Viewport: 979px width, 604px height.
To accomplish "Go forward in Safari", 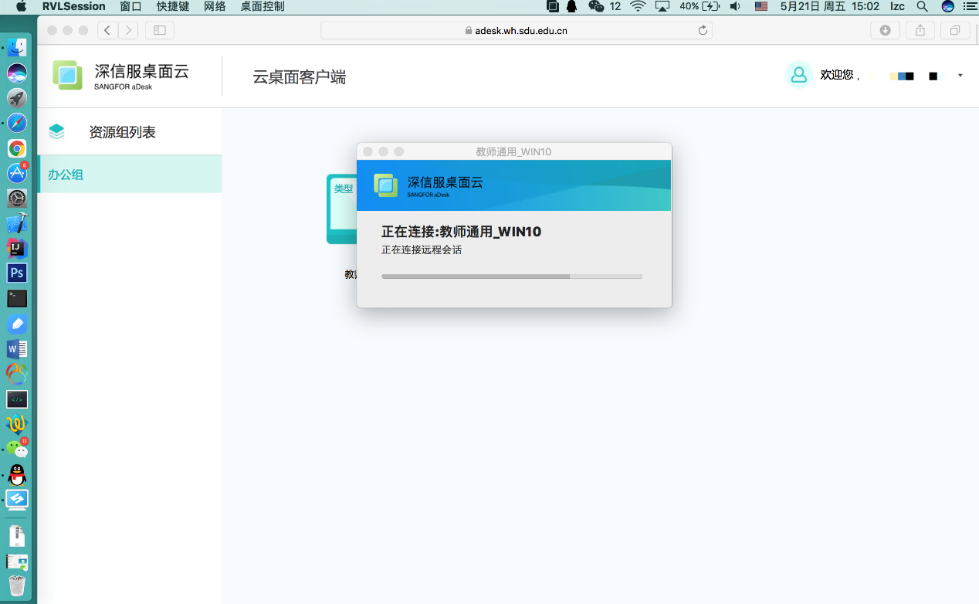I will 129,30.
